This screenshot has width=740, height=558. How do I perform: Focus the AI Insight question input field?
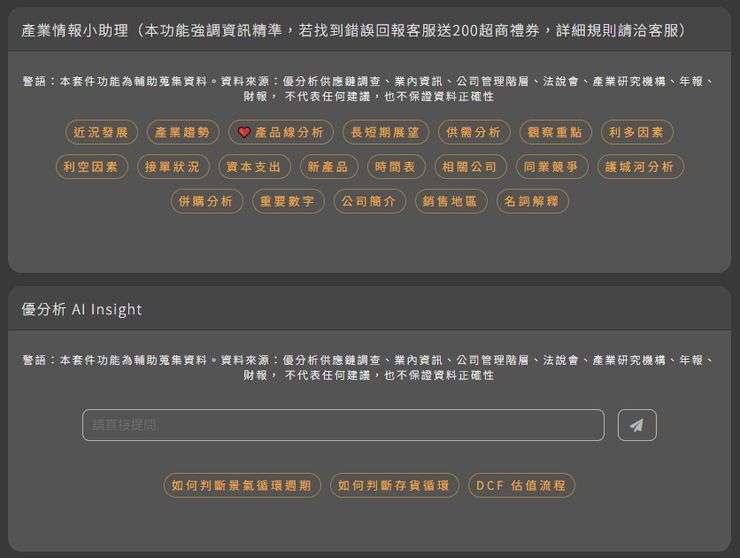point(343,425)
